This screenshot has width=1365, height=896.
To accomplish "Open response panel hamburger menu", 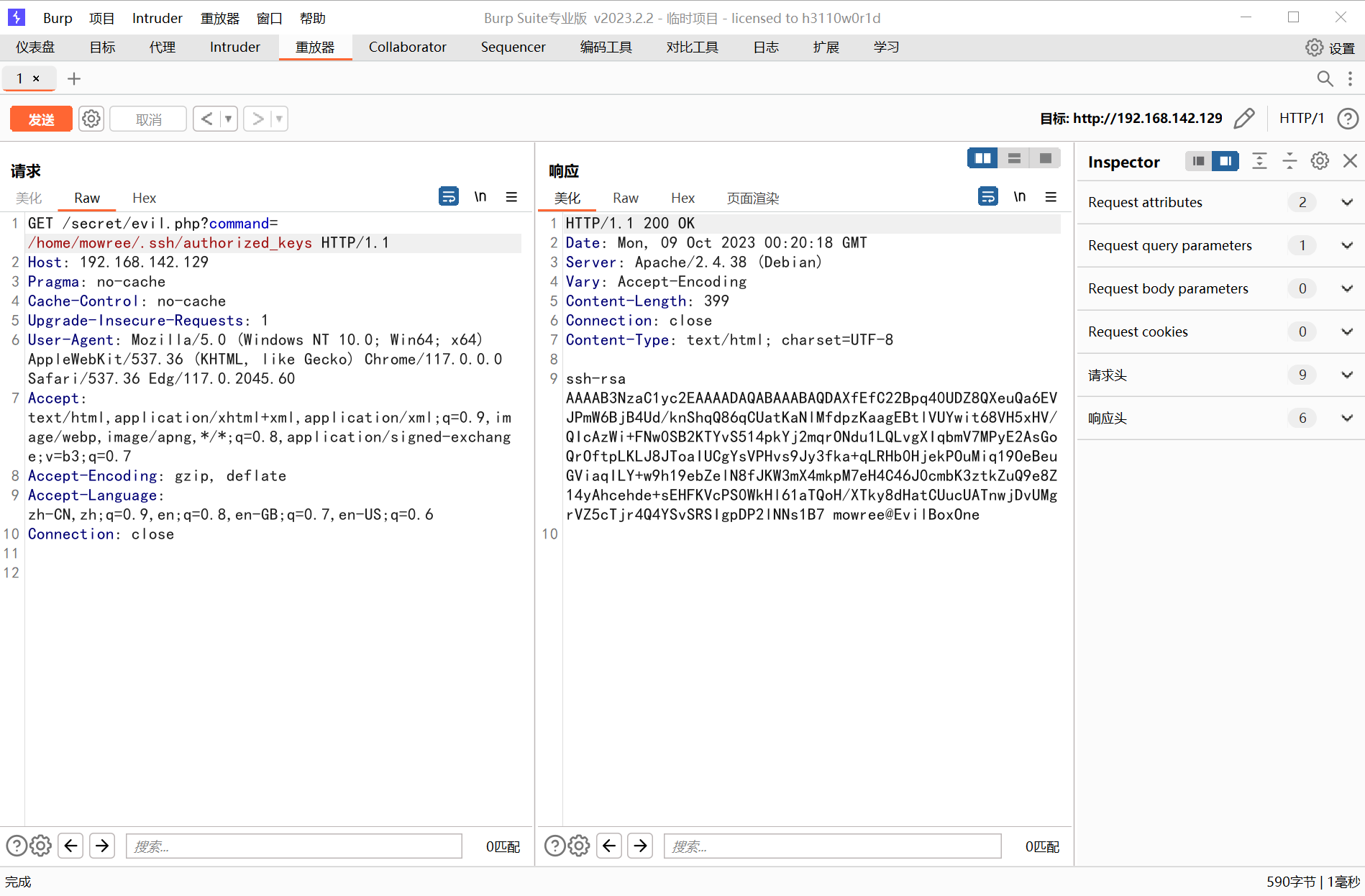I will (1051, 196).
